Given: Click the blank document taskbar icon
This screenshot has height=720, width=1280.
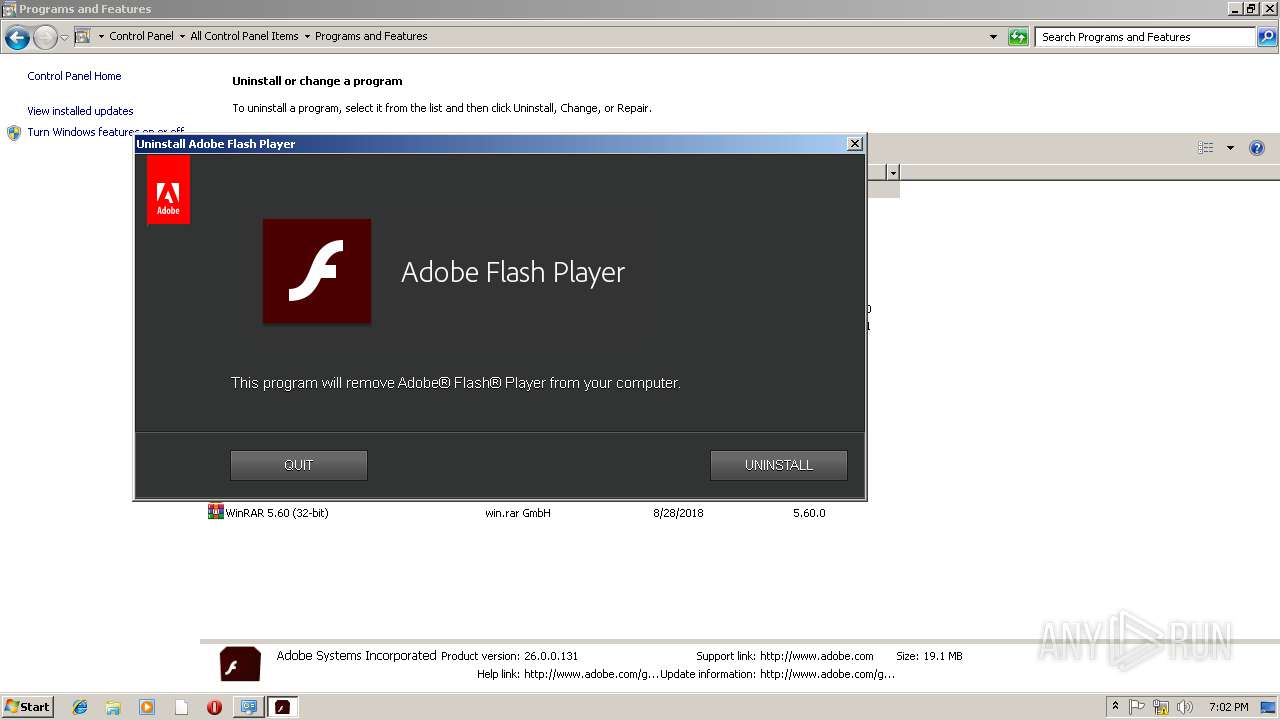Looking at the screenshot, I should (181, 707).
